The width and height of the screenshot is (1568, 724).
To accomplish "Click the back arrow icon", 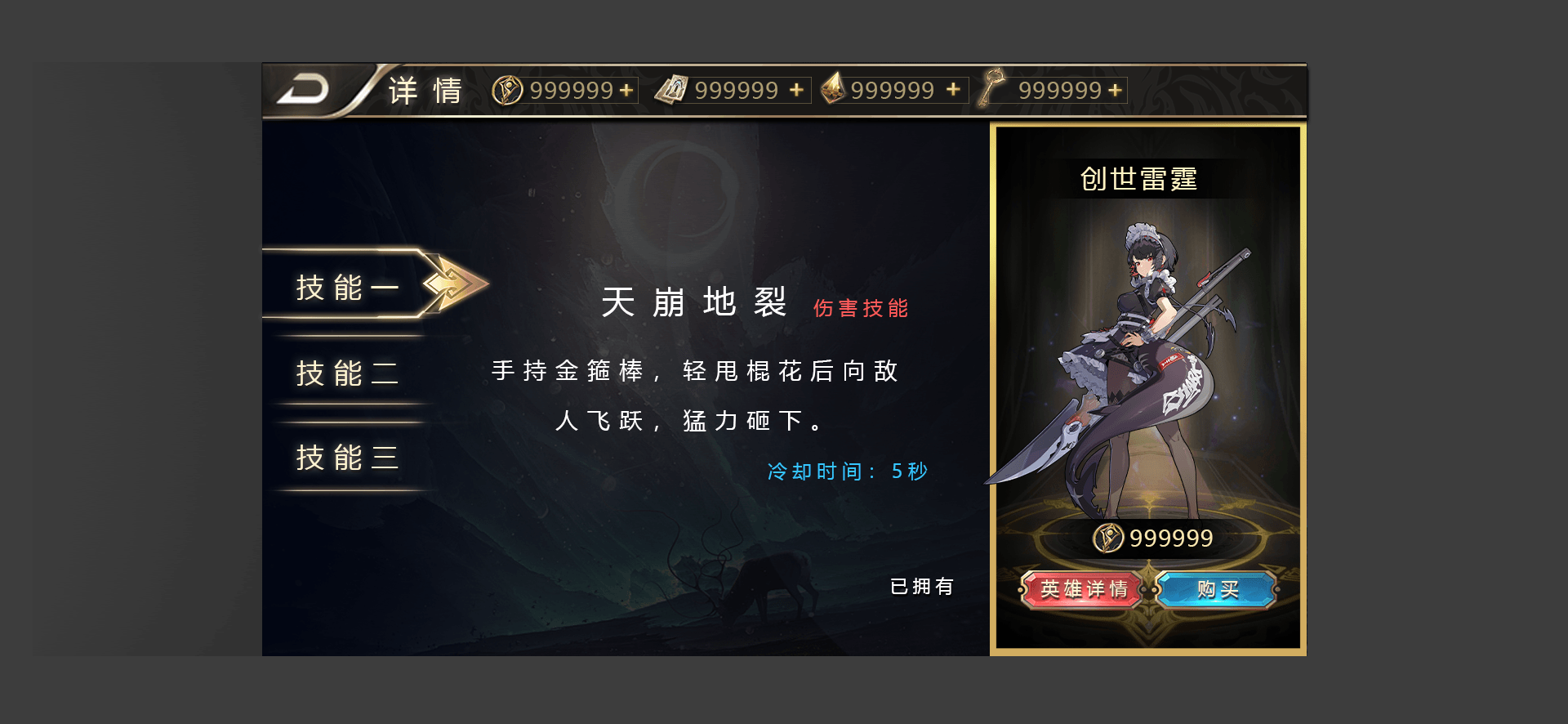I will click(x=303, y=90).
